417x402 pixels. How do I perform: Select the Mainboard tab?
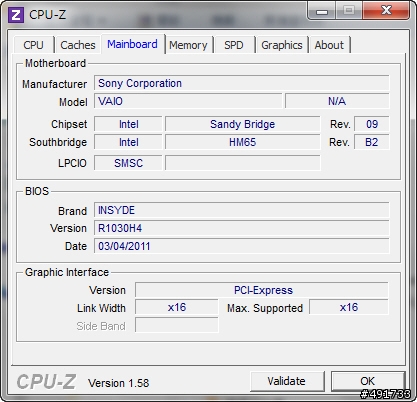tap(132, 44)
